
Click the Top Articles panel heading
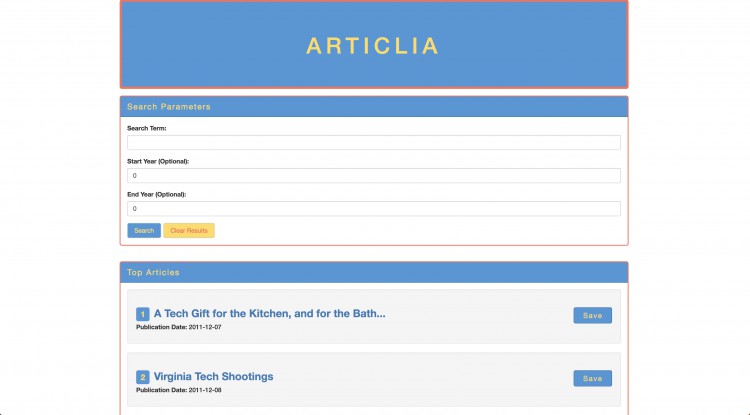(153, 273)
